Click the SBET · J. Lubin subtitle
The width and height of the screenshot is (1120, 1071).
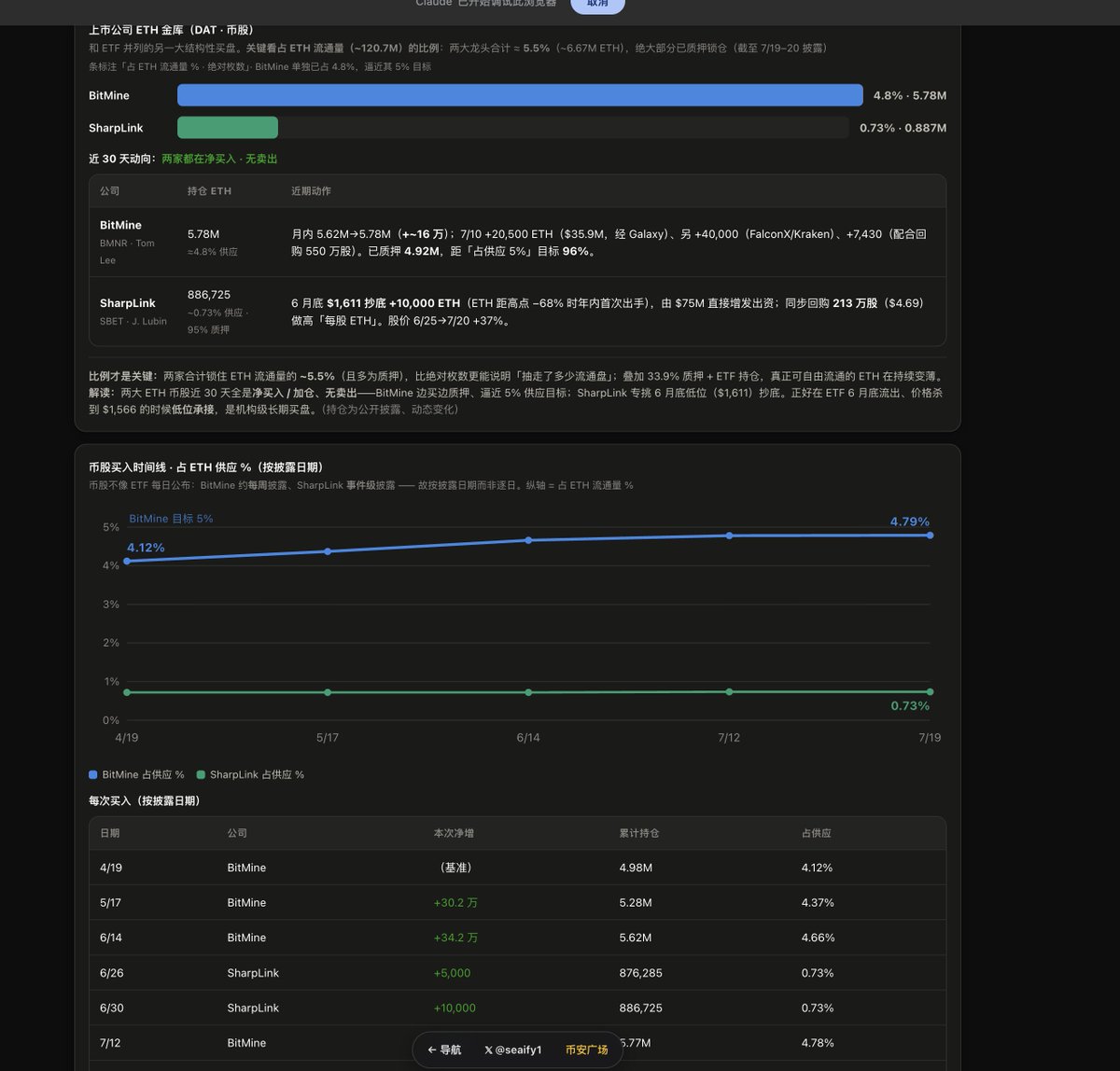point(133,321)
